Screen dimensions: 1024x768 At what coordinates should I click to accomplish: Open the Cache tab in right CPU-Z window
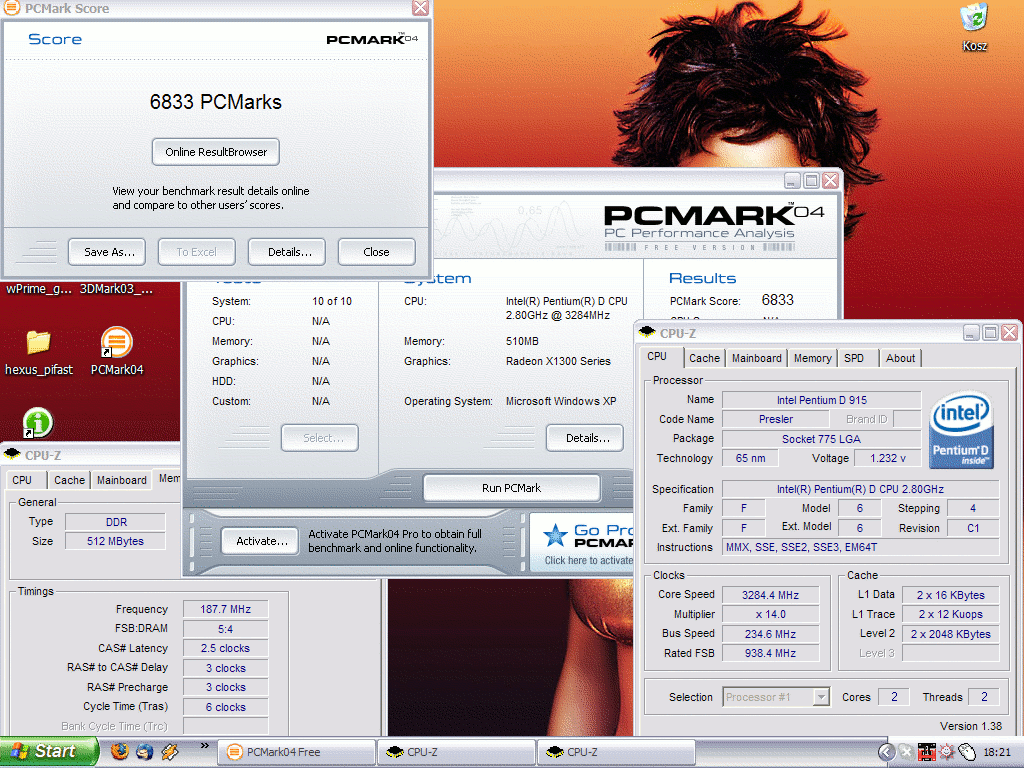[x=704, y=358]
